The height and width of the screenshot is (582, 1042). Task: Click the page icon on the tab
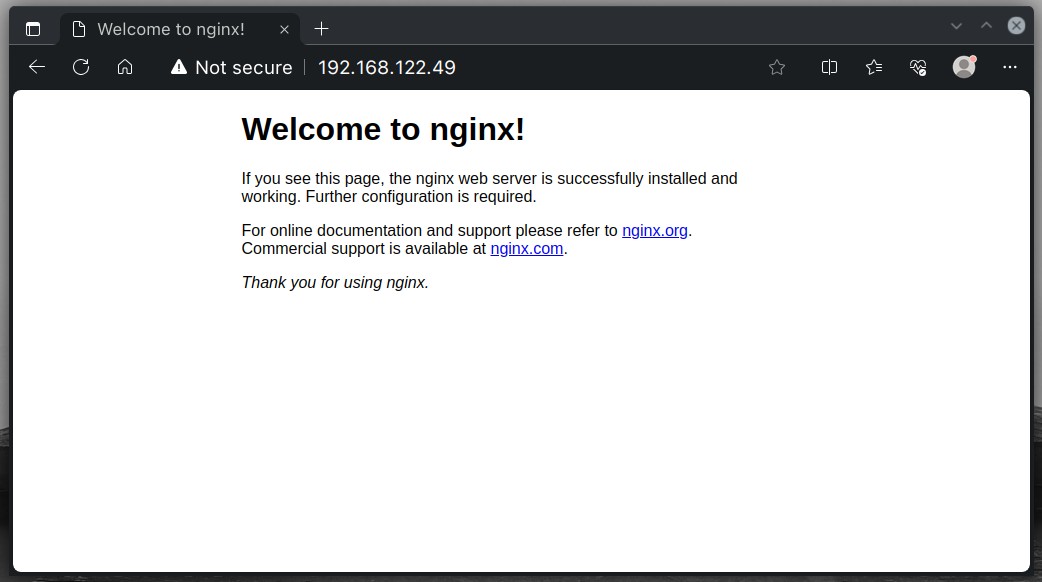point(79,29)
